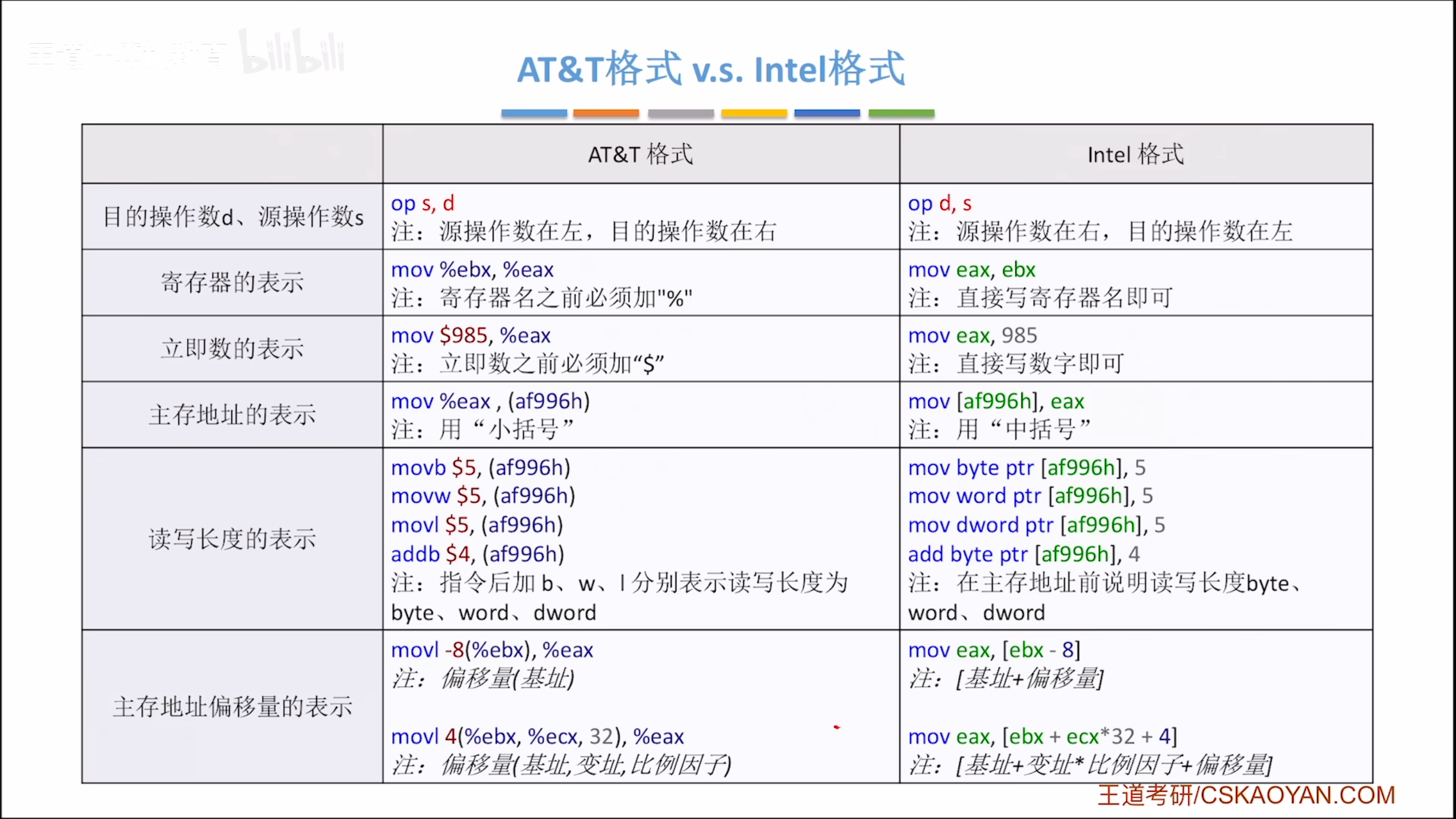1456x819 pixels.
Task: Click the green decorative bar under title
Action: coord(901,113)
